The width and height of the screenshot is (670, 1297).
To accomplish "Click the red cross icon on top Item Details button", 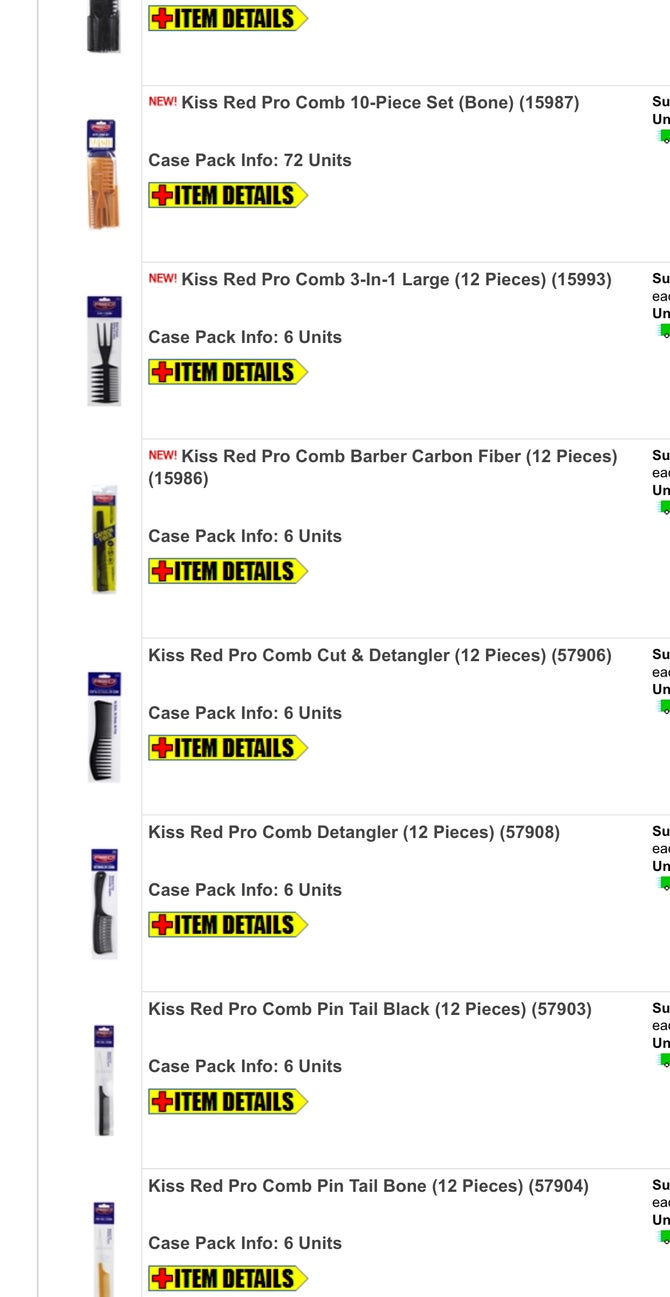I will pyautogui.click(x=161, y=17).
